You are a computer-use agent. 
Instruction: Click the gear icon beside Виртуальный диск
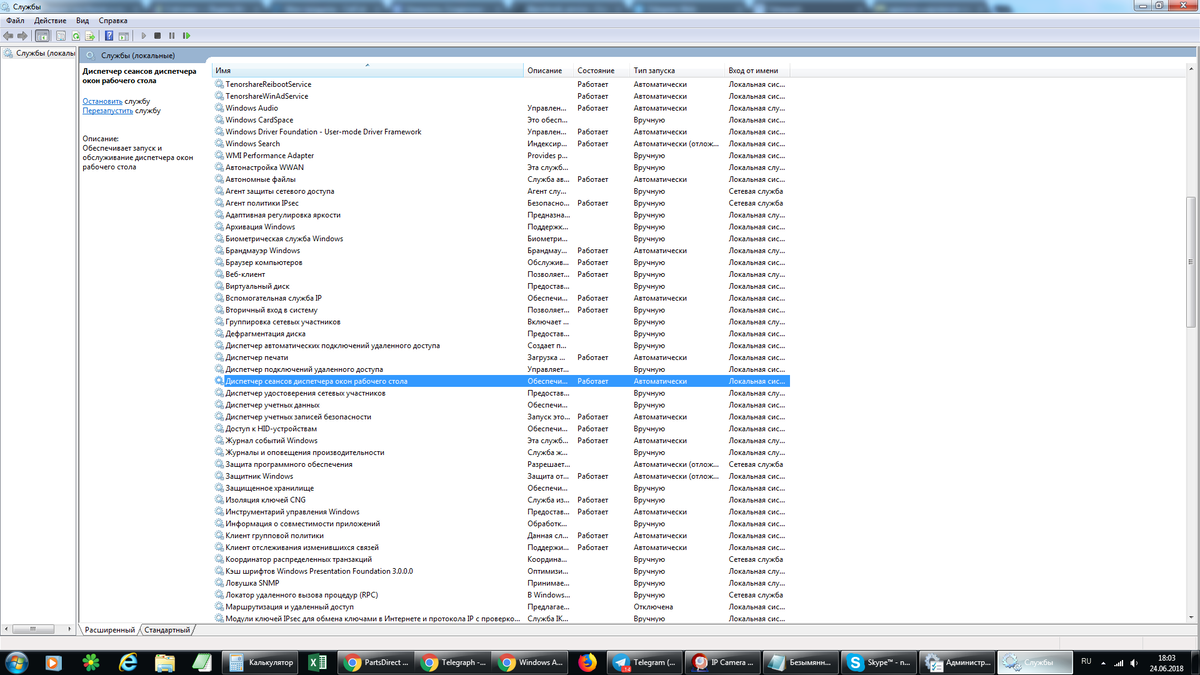click(219, 286)
